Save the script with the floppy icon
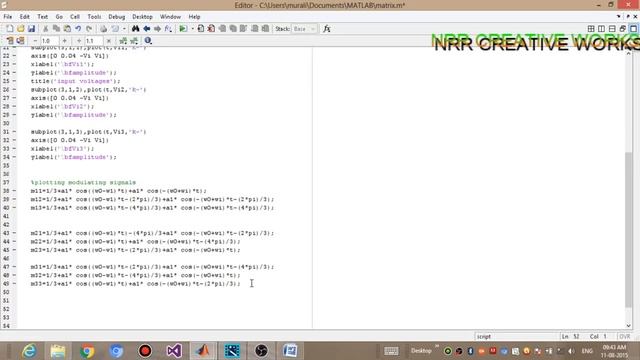This screenshot has width=640, height=360. 31,29
